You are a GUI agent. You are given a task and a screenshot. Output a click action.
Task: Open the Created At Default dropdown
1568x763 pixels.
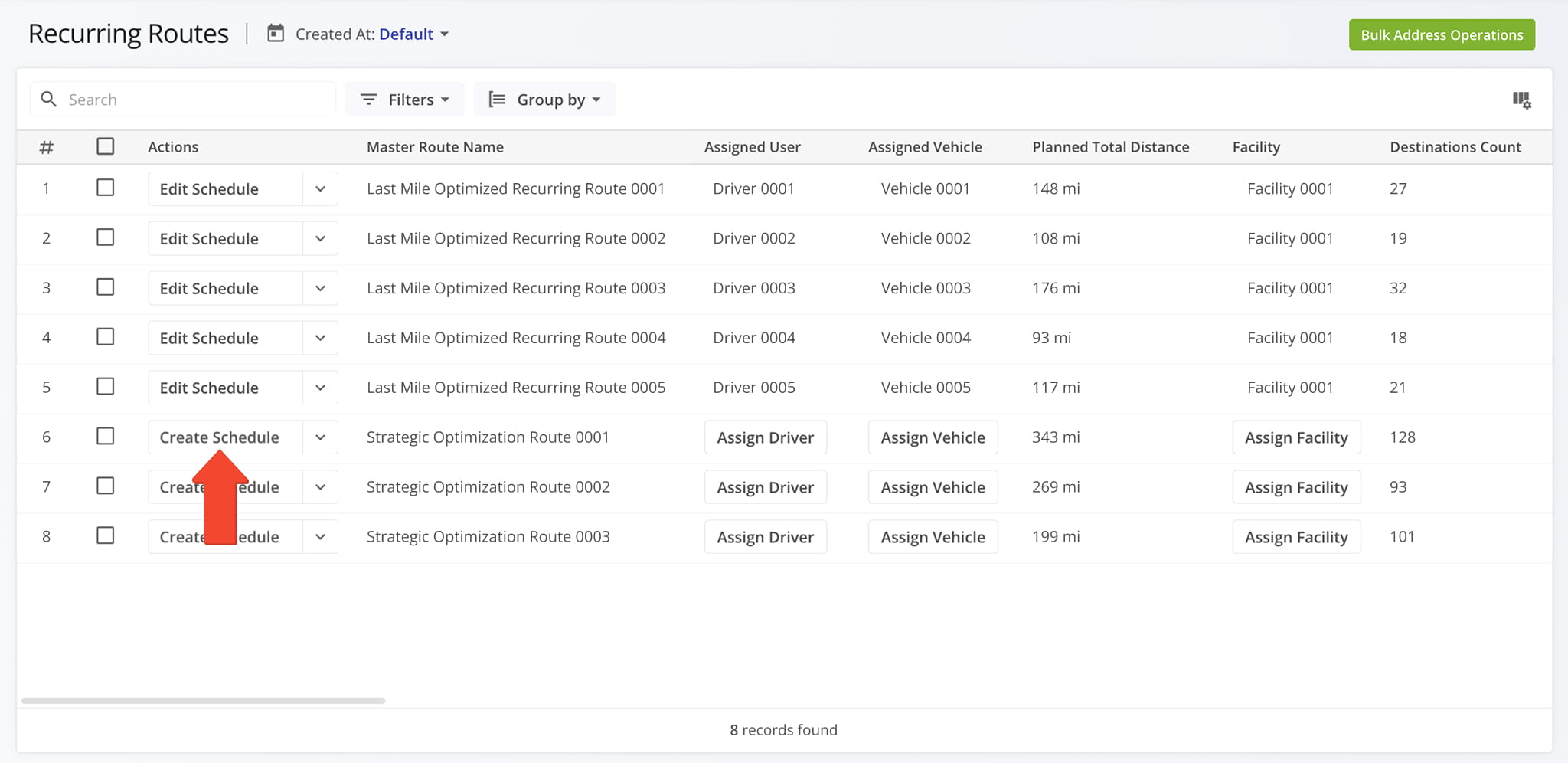point(413,34)
